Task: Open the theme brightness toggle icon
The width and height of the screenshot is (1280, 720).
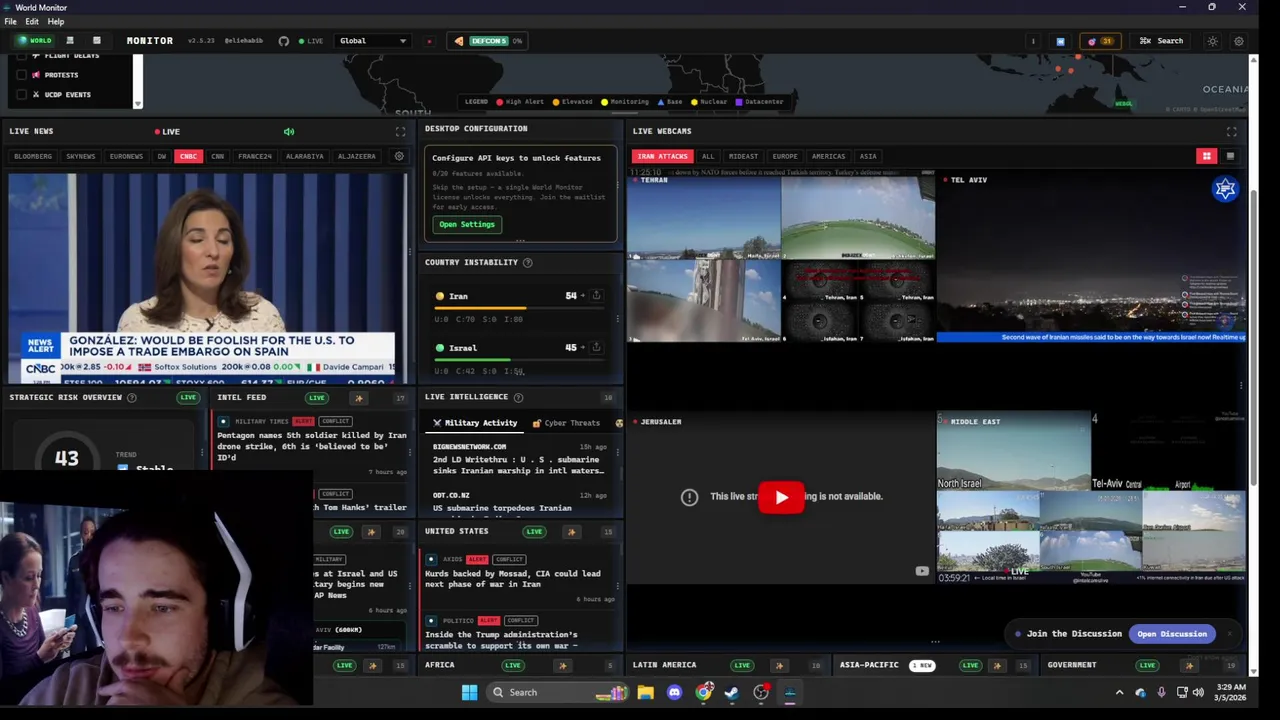Action: click(1213, 41)
